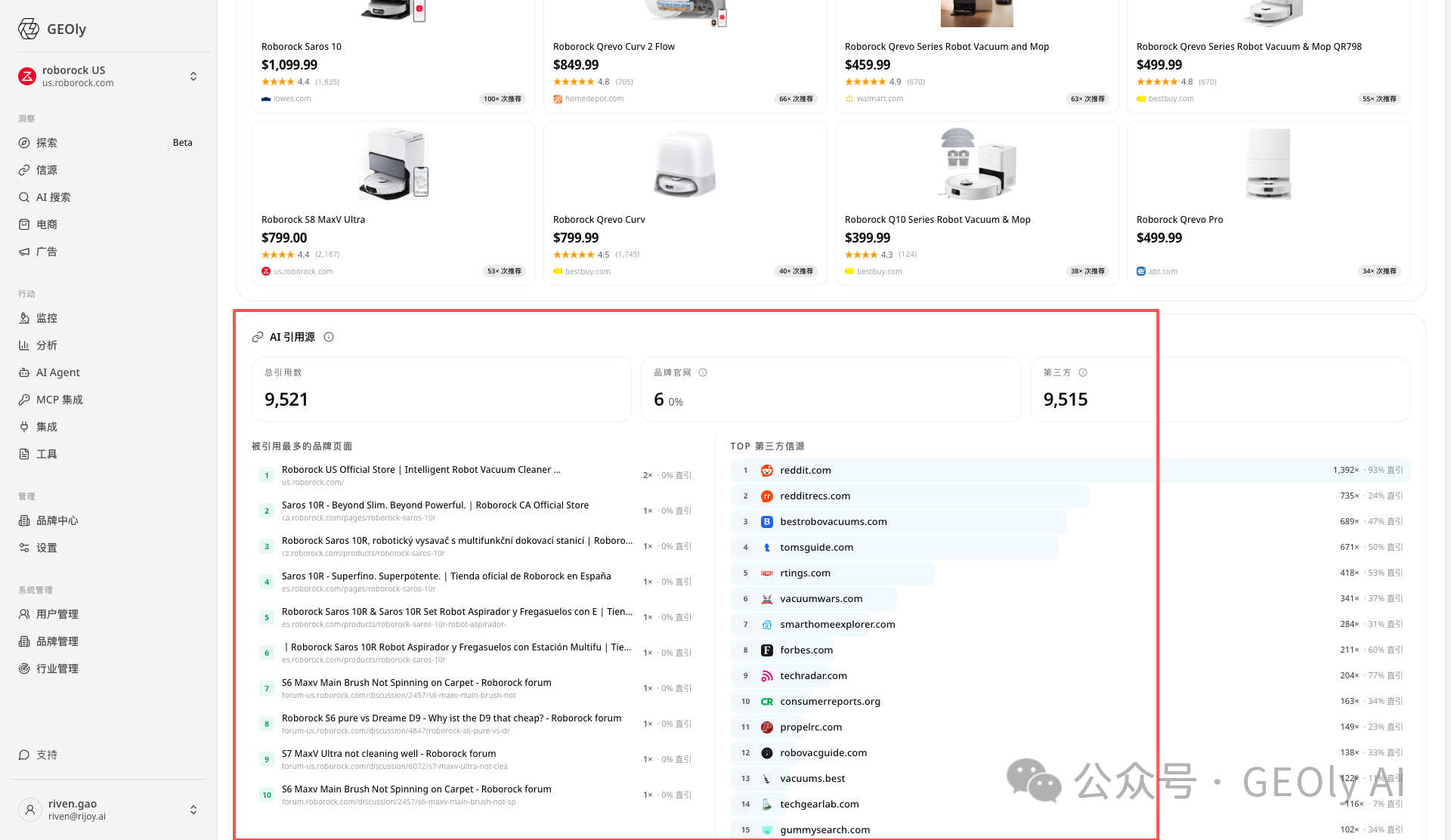Open vacuumwars.com source row

[1070, 599]
